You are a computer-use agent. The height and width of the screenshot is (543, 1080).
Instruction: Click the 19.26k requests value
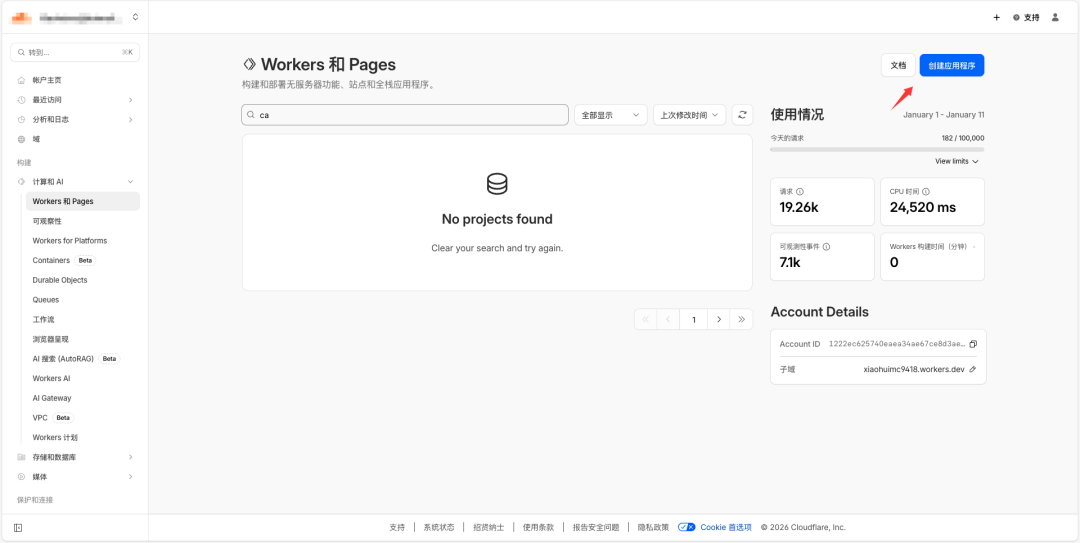coord(799,207)
